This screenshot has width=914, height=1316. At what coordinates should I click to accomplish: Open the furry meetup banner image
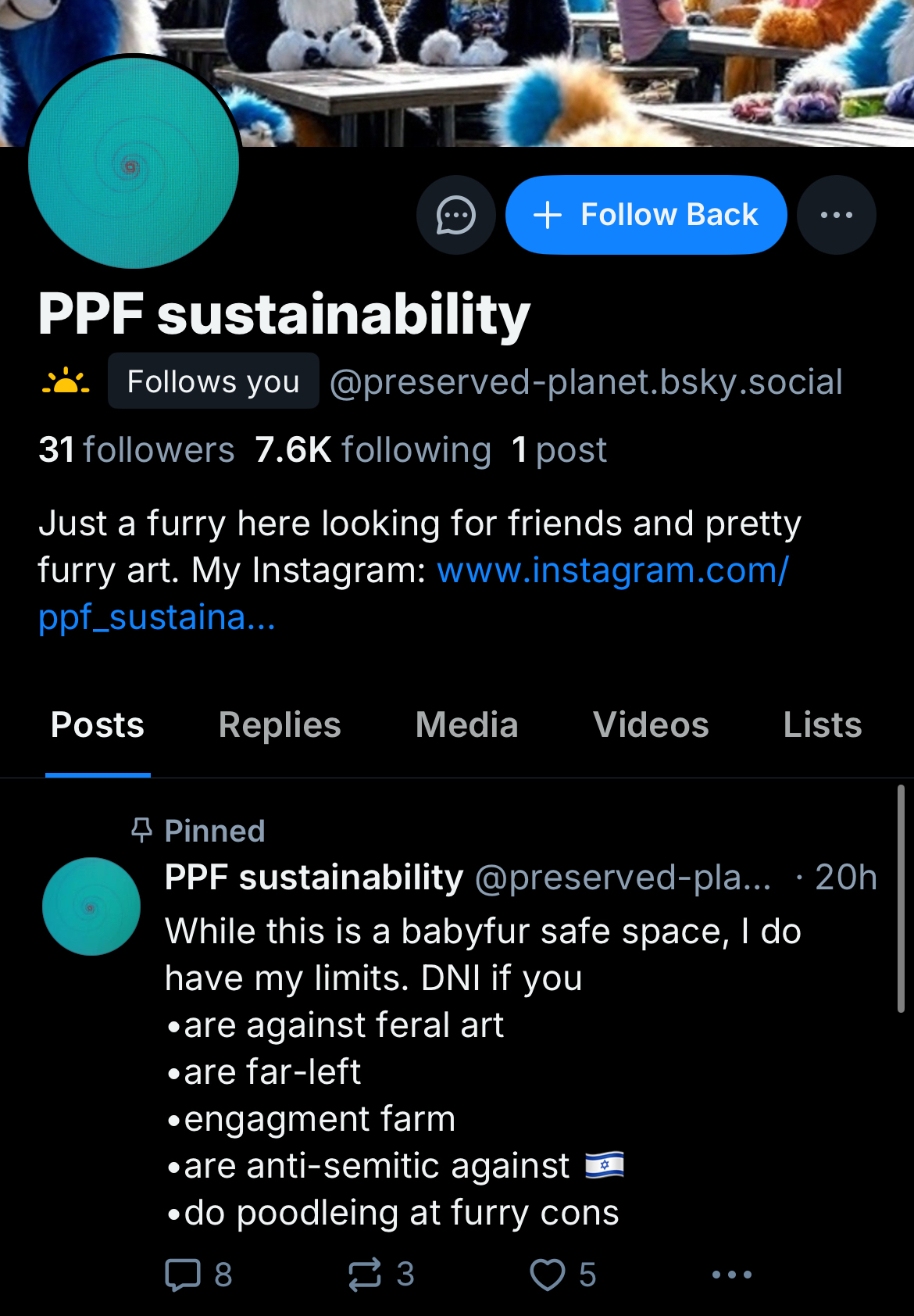[547, 70]
